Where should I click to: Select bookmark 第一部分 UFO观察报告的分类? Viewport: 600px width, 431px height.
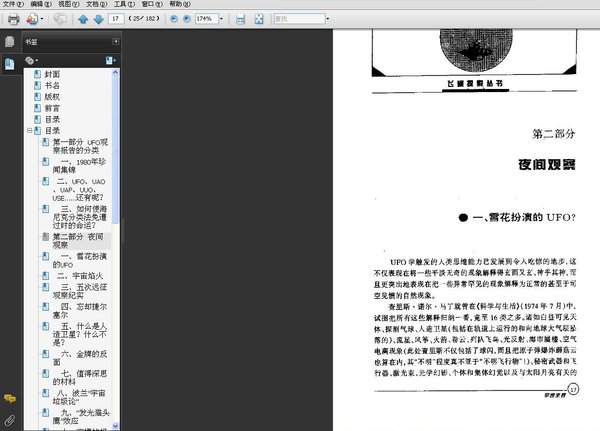[x=80, y=146]
